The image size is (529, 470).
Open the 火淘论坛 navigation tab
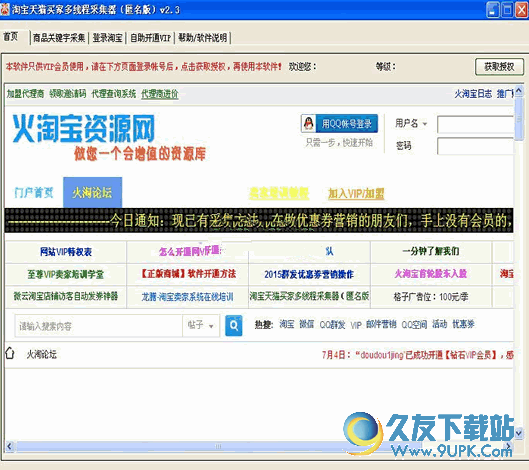click(x=92, y=192)
